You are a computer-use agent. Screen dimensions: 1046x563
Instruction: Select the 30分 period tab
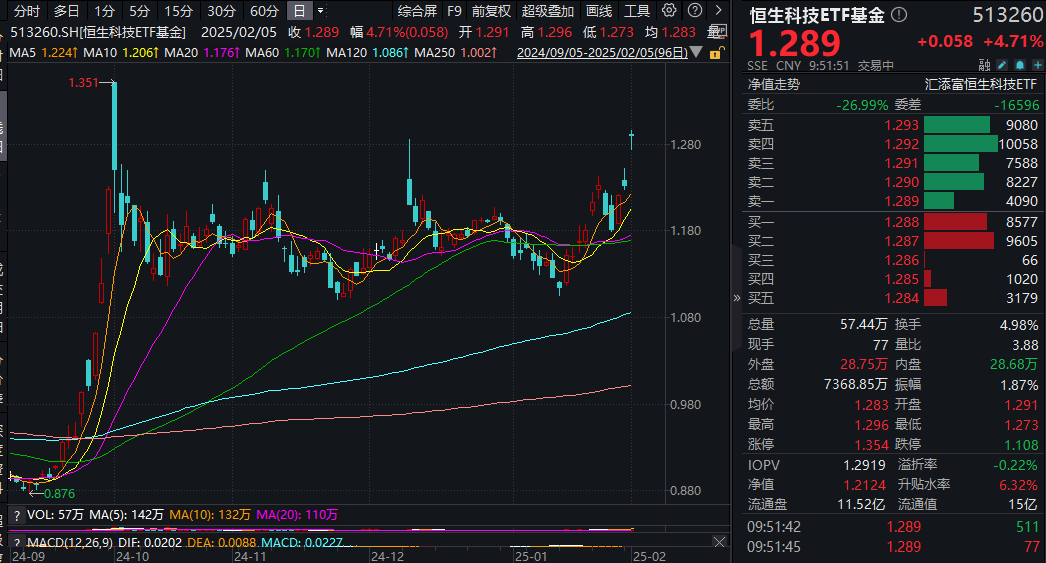click(x=221, y=11)
